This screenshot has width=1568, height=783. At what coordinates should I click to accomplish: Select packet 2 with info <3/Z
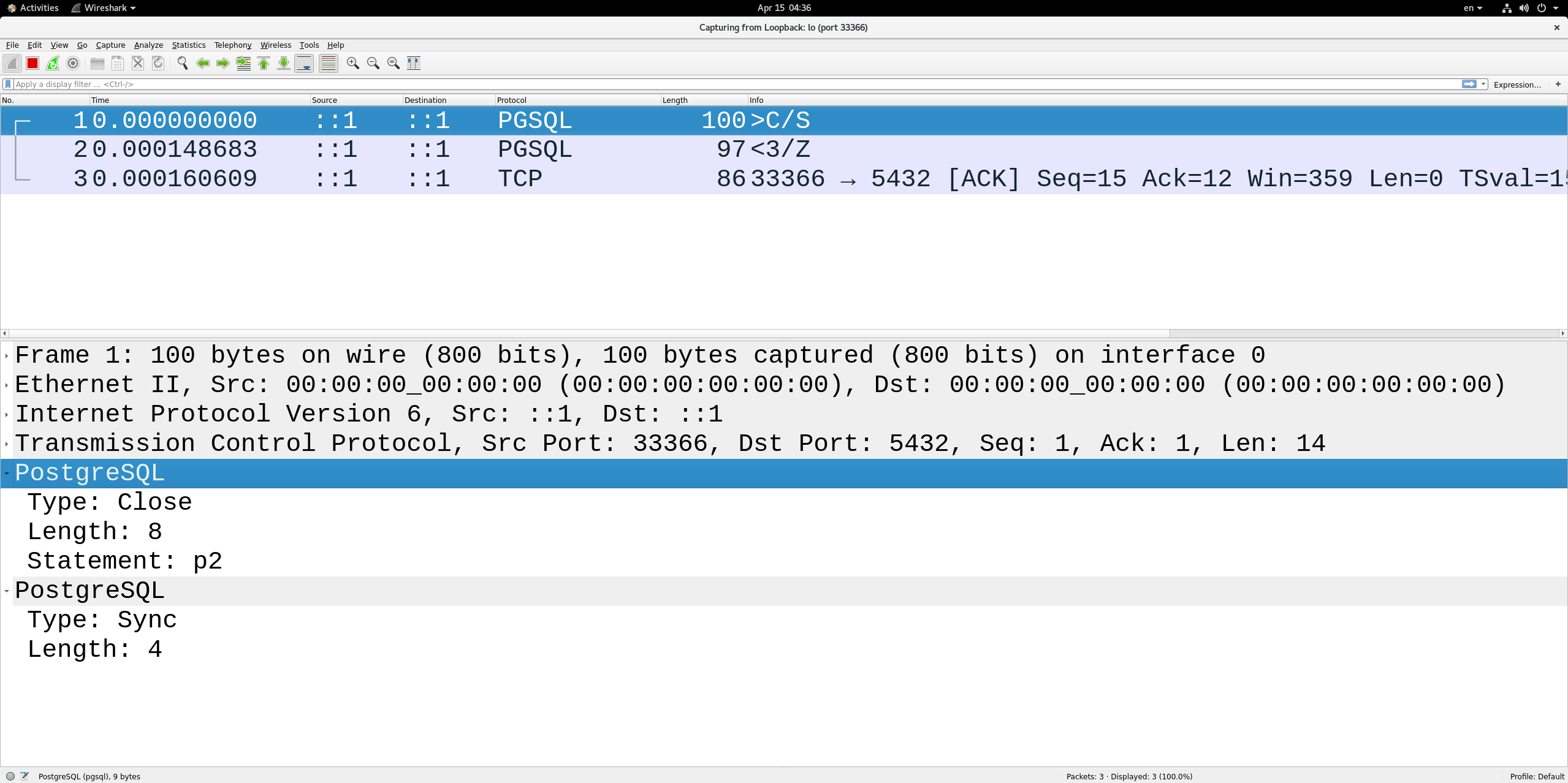point(783,149)
